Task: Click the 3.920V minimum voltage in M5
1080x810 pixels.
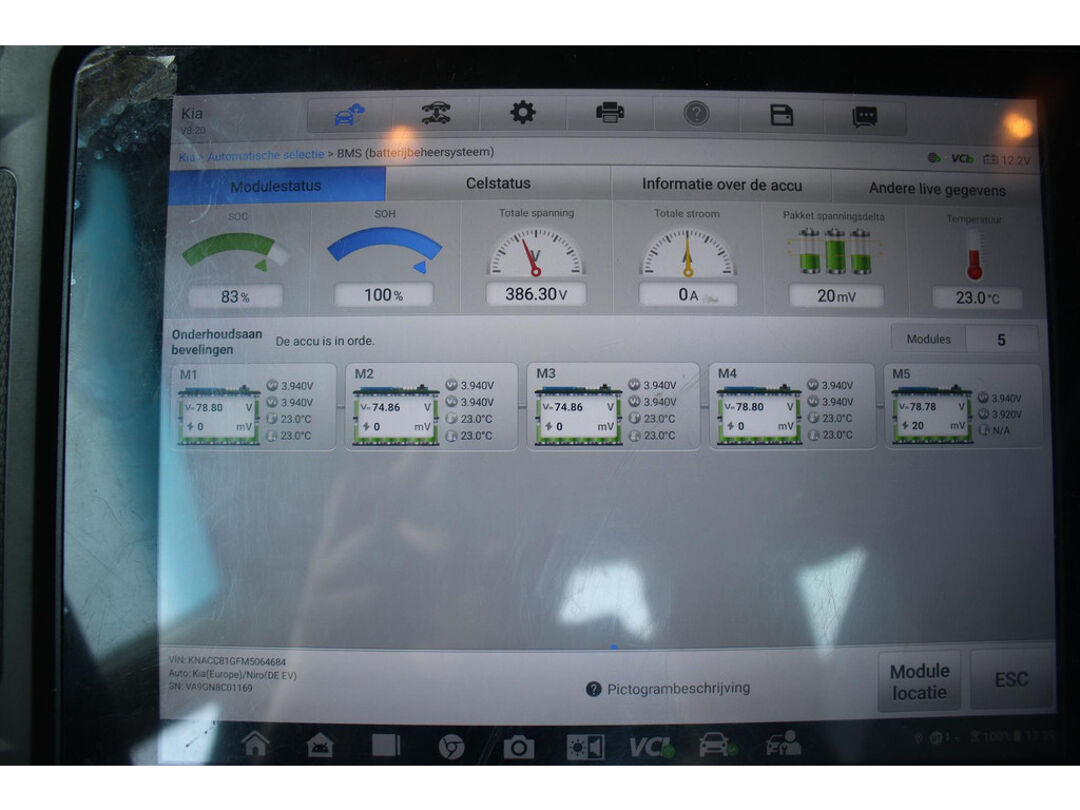Action: (1006, 415)
